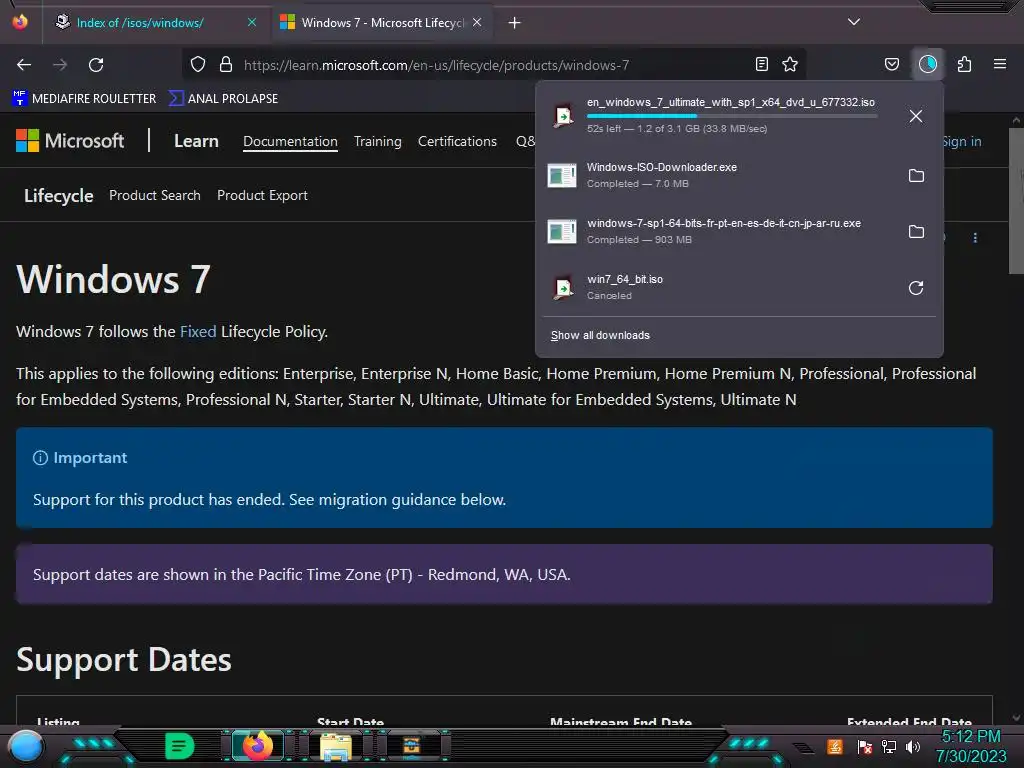Open the Learn home link
This screenshot has width=1024, height=768.
[x=196, y=141]
